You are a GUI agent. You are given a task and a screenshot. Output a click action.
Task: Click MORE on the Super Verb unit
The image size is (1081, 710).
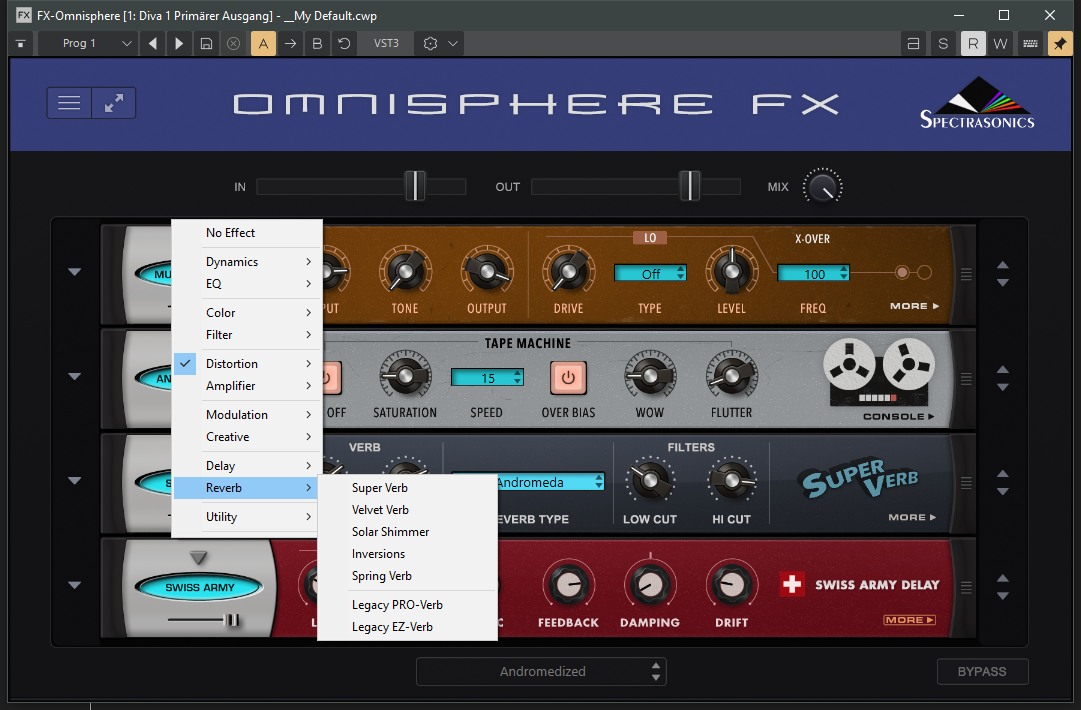tap(913, 517)
